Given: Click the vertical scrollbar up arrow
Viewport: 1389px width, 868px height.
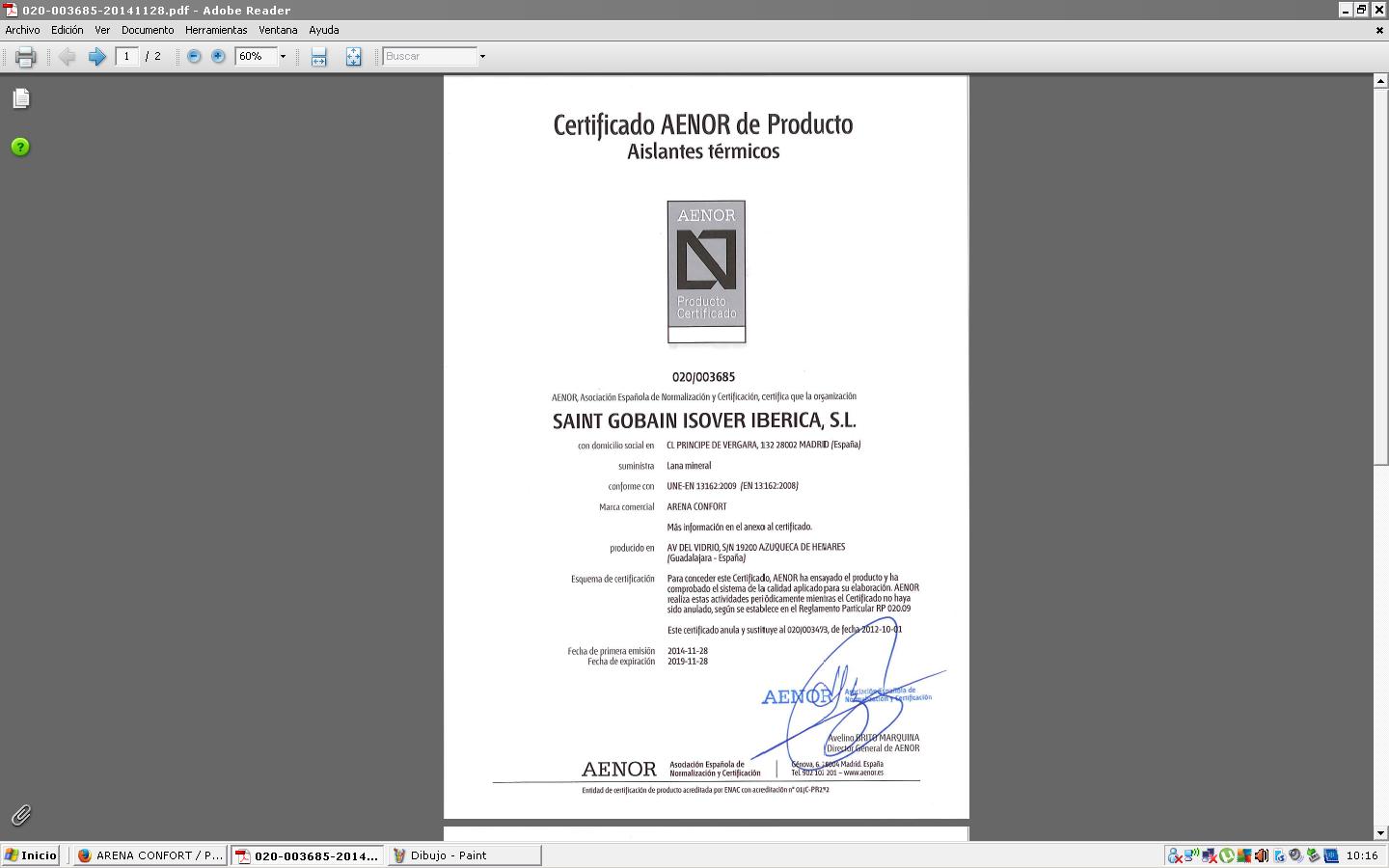Looking at the screenshot, I should [x=1380, y=81].
